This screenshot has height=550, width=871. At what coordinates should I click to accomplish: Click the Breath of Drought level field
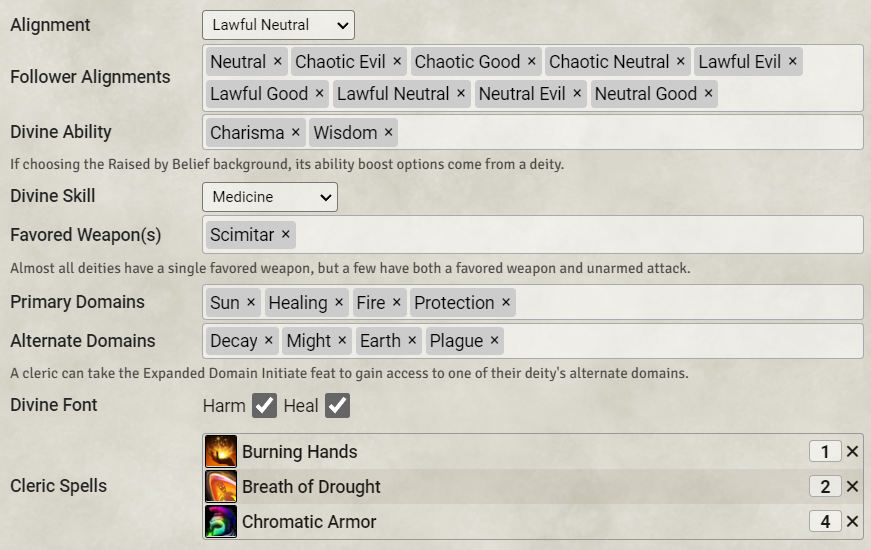[x=825, y=487]
